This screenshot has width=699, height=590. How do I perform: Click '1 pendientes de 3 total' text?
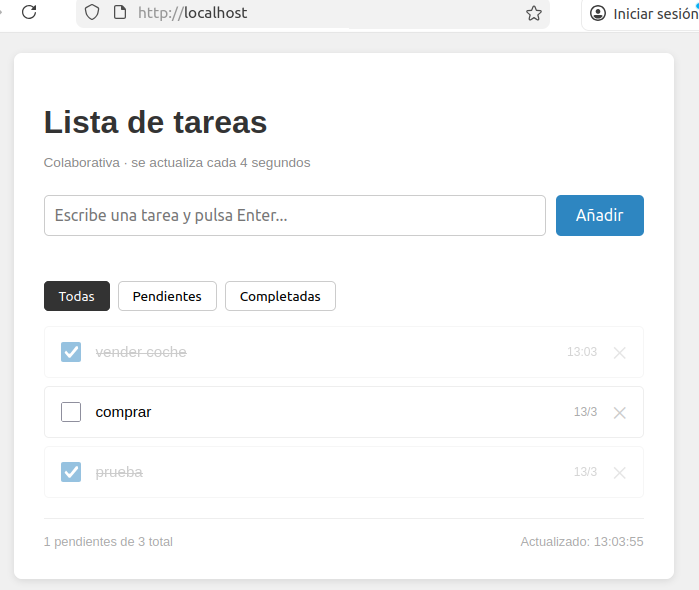click(x=108, y=542)
